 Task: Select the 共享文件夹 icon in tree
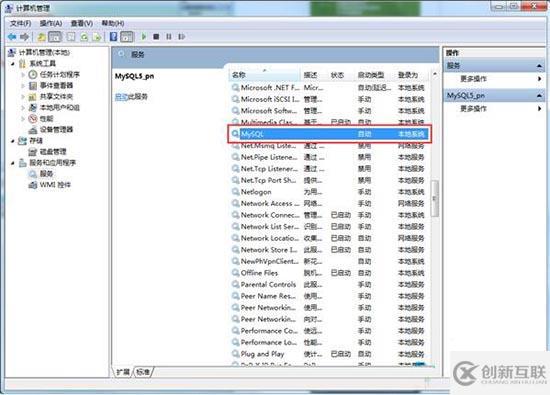coord(33,96)
